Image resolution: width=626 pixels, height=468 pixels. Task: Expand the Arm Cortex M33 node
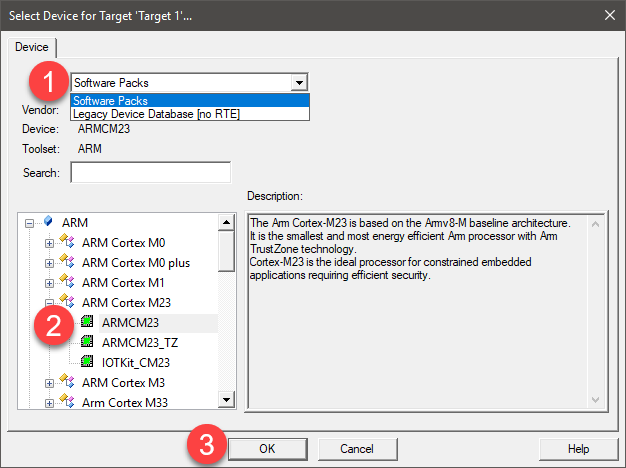click(x=49, y=403)
